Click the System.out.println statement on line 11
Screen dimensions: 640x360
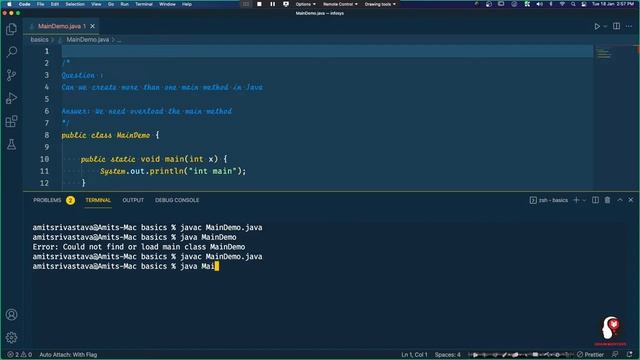(173, 171)
